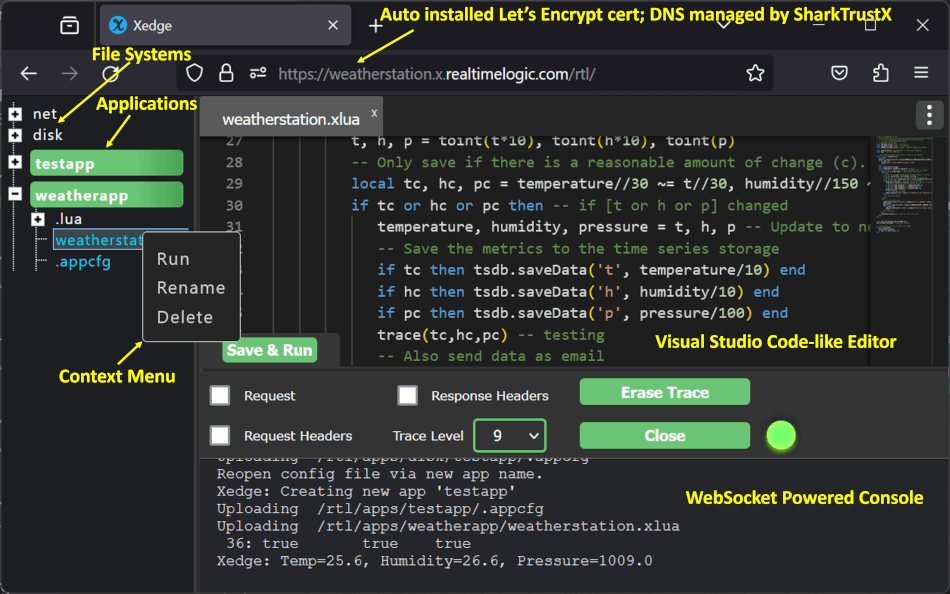
Task: Click the trace(tc,hc,pc) code line
Action: pos(491,335)
